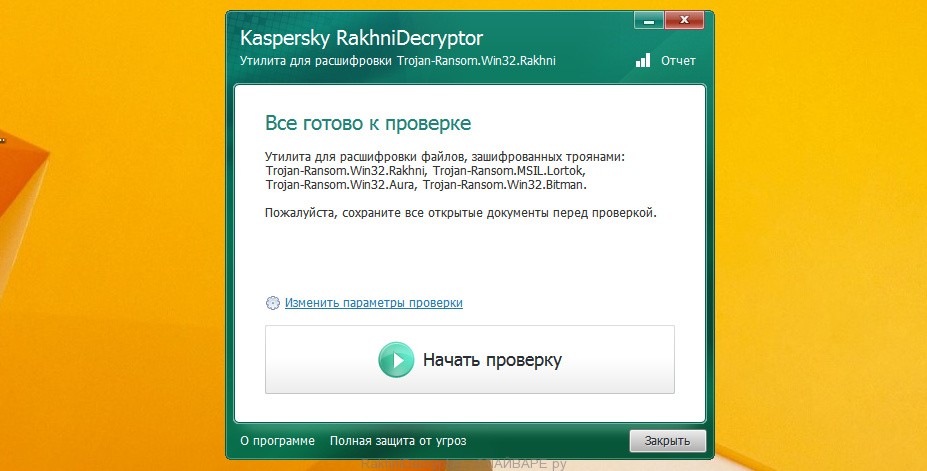Click the report bar-chart icon
Viewport: 927px width, 471px height.
(643, 60)
